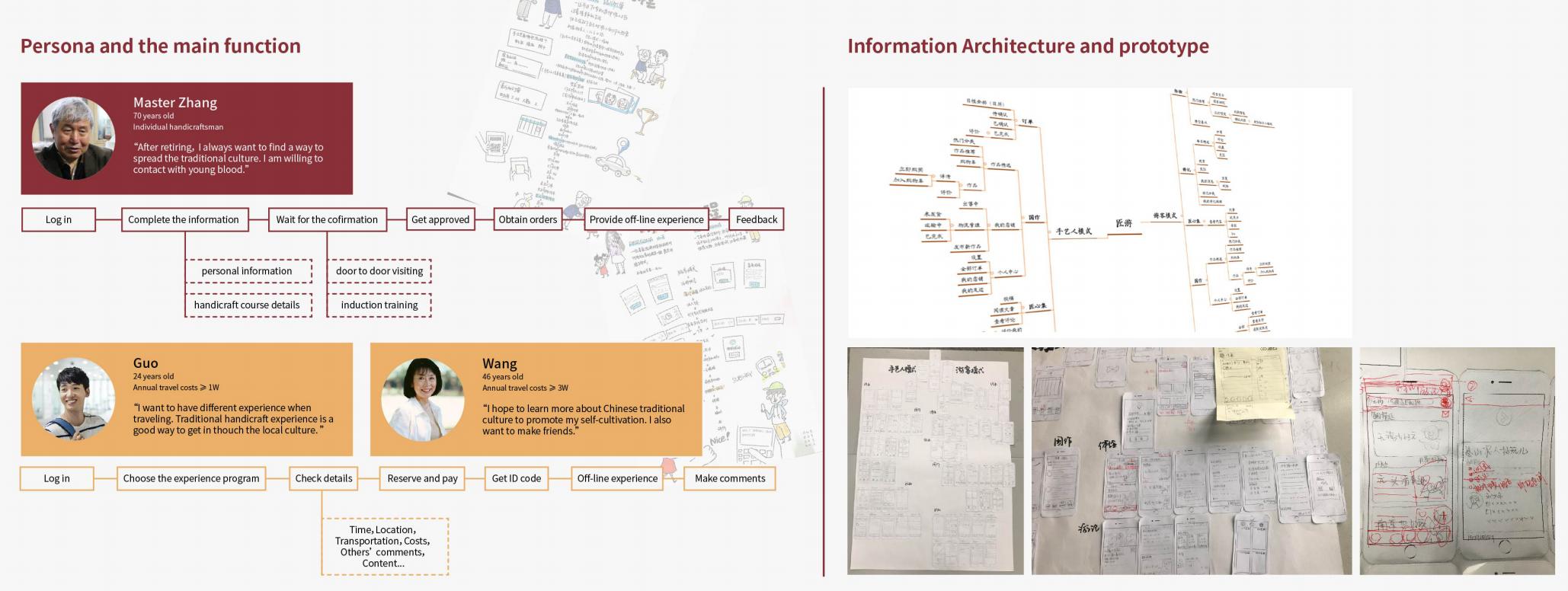Open the large paper wireframe sheet photo
Image resolution: width=1568 pixels, height=591 pixels.
pos(936,461)
